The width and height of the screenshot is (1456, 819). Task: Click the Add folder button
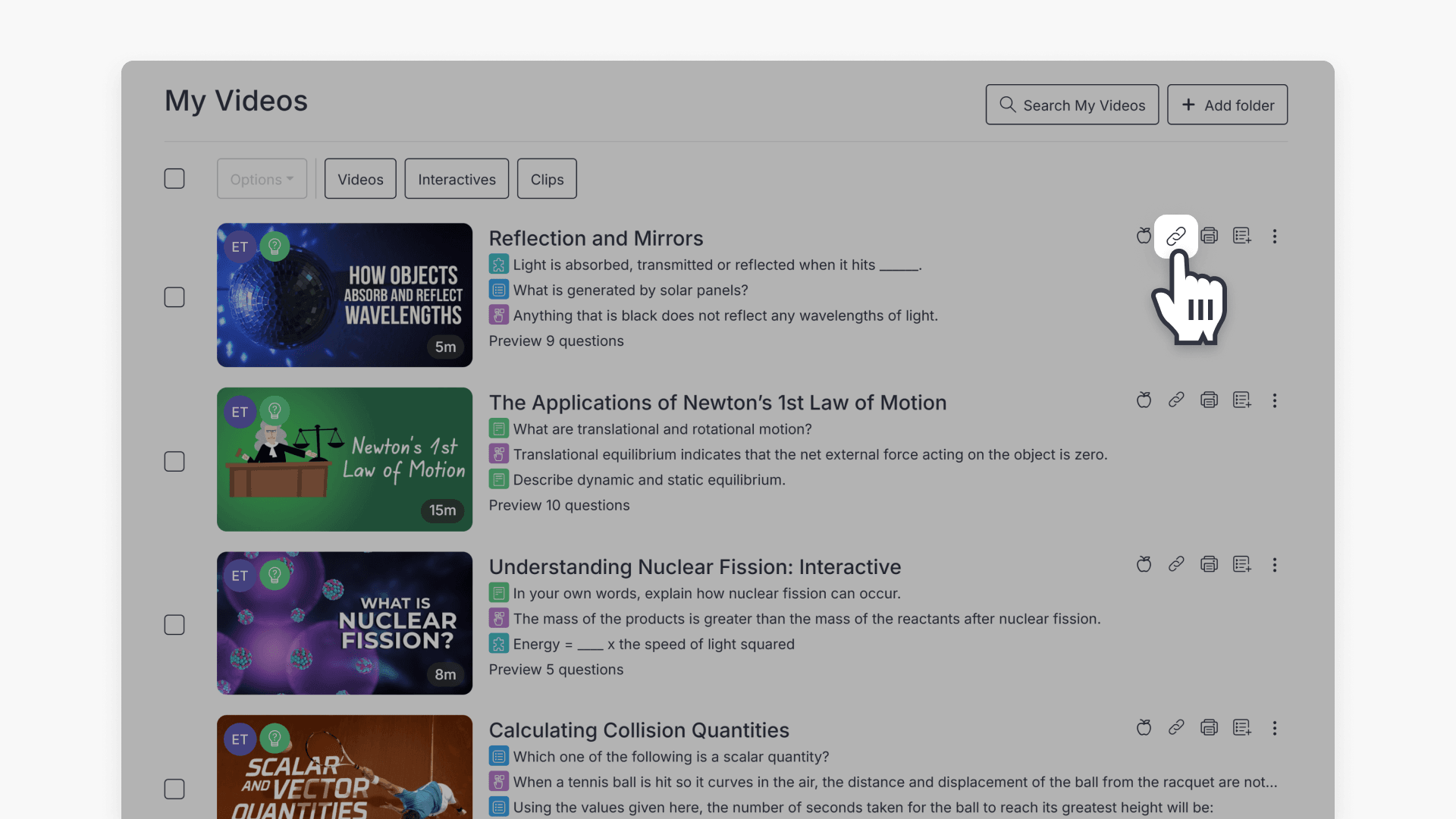click(1227, 105)
